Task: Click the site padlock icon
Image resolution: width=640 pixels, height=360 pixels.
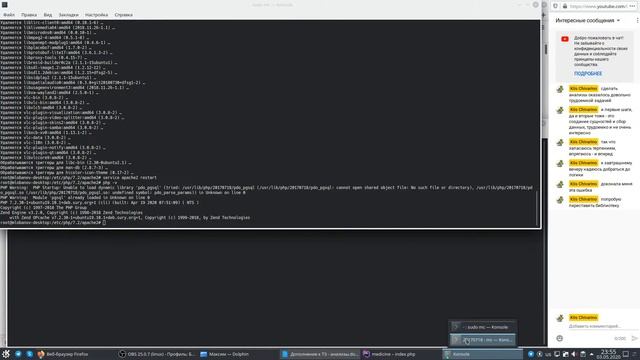Action: (x=565, y=6)
